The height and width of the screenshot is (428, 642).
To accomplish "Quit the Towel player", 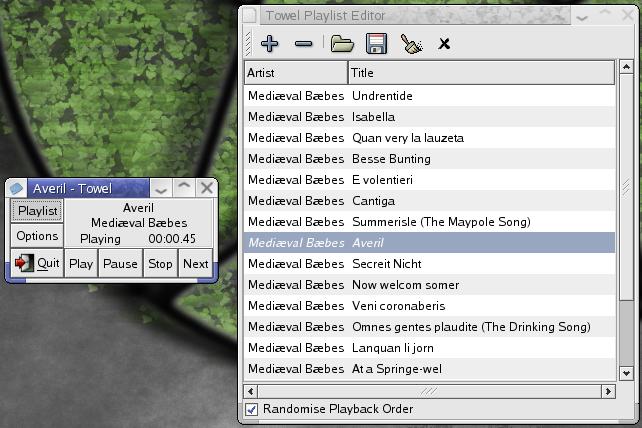I will 37,264.
